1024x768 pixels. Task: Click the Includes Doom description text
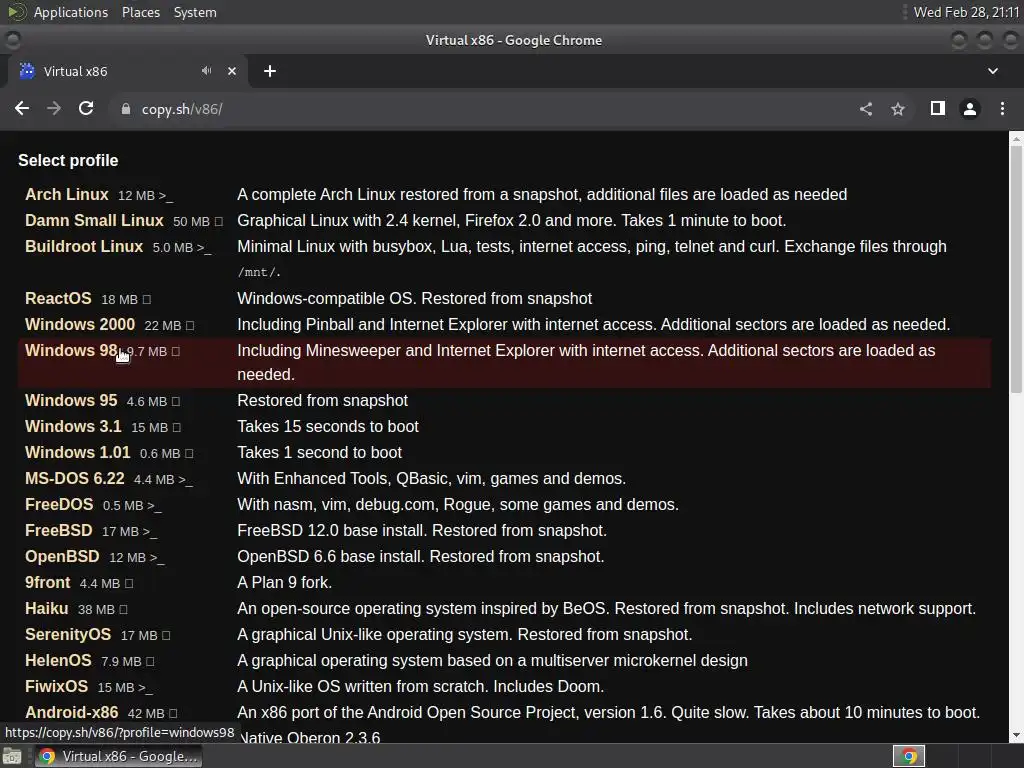pyautogui.click(x=421, y=687)
